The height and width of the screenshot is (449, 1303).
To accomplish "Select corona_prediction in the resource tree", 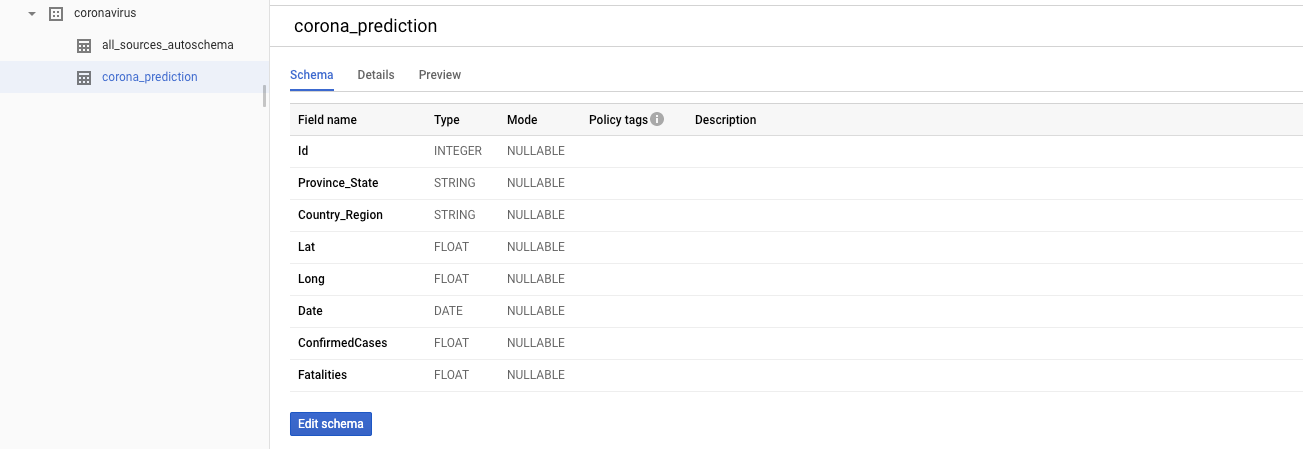I will tap(150, 77).
